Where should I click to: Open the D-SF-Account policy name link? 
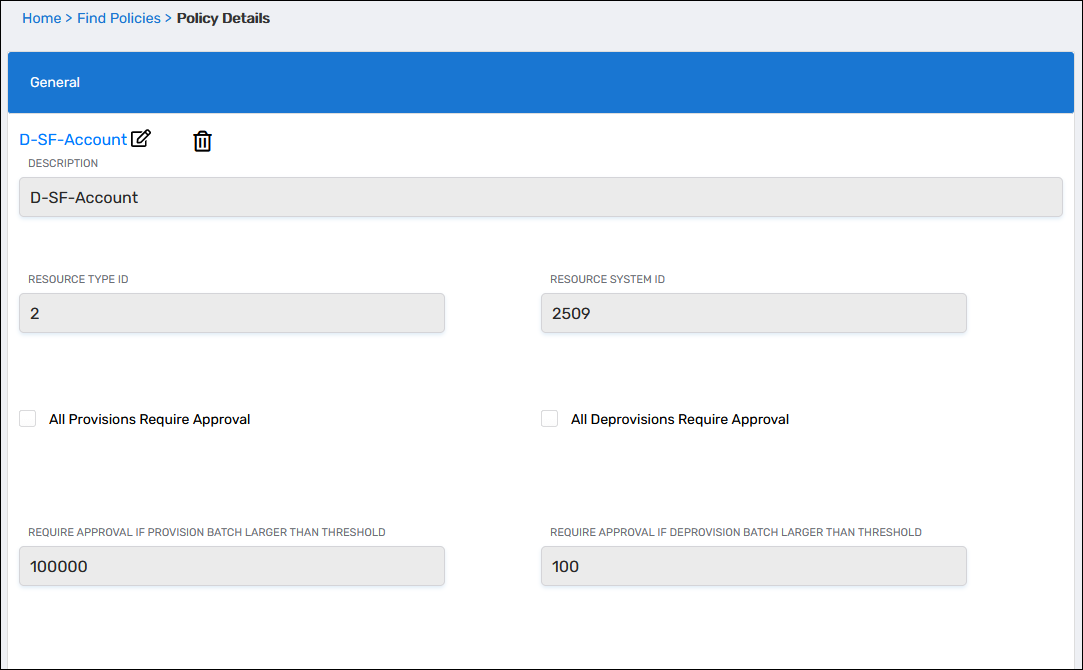pos(73,140)
